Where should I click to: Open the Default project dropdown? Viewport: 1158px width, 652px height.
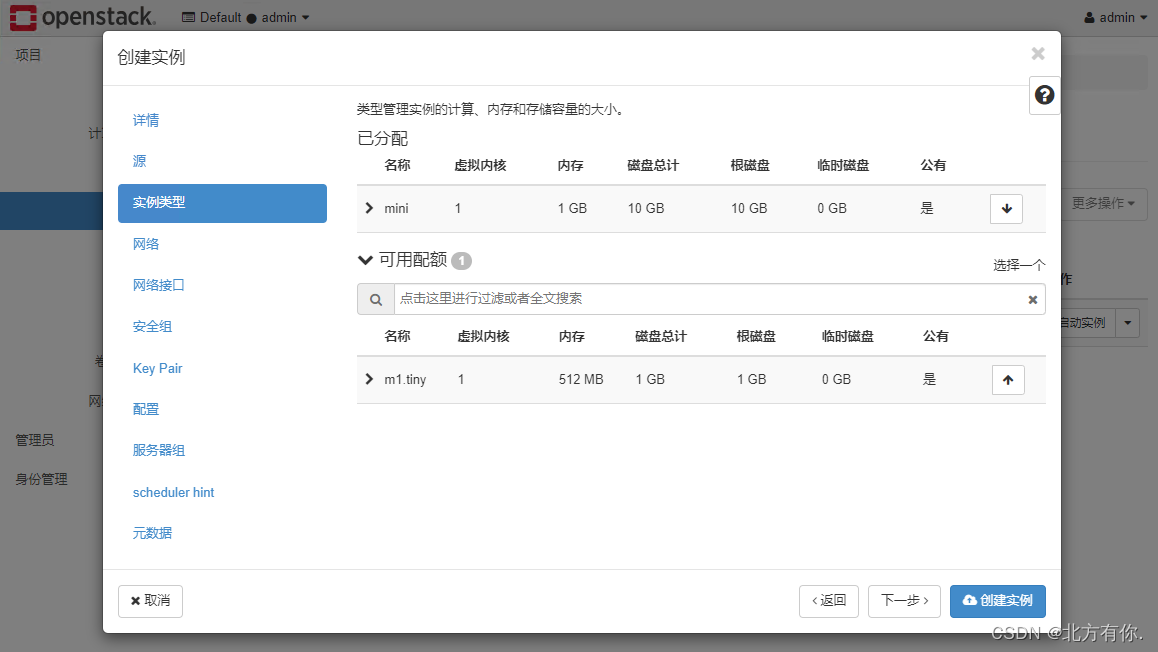[246, 17]
